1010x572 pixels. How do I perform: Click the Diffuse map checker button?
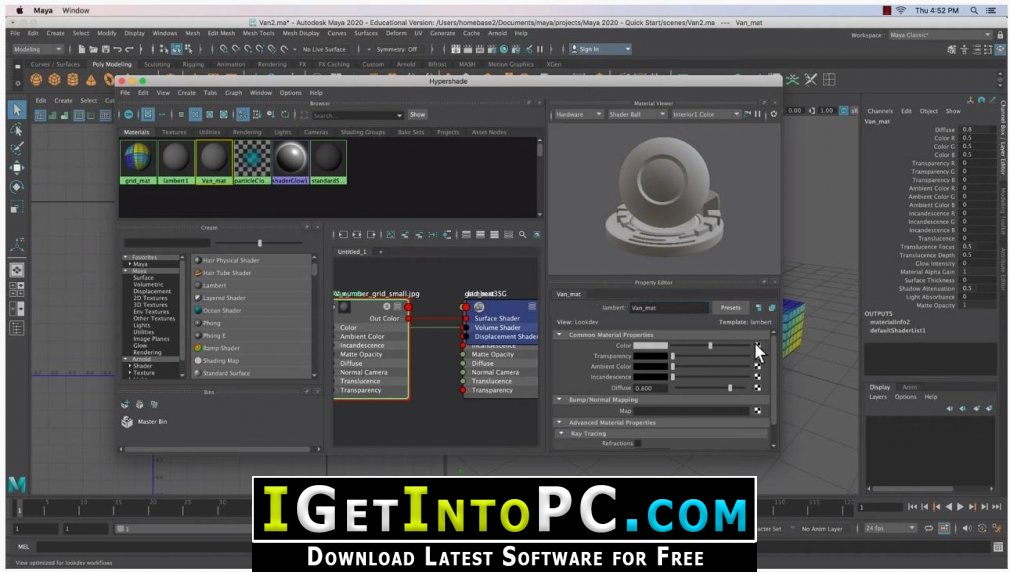758,388
